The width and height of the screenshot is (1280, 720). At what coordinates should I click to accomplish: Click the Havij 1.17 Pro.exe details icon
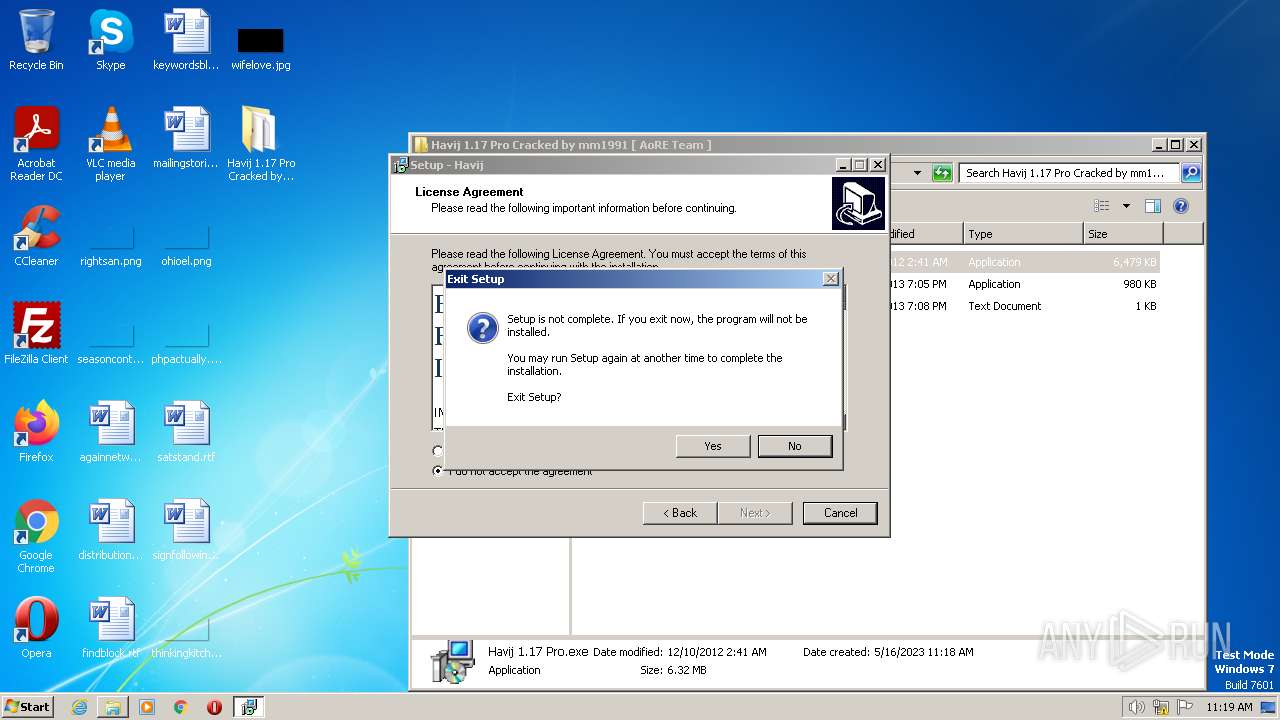[452, 661]
